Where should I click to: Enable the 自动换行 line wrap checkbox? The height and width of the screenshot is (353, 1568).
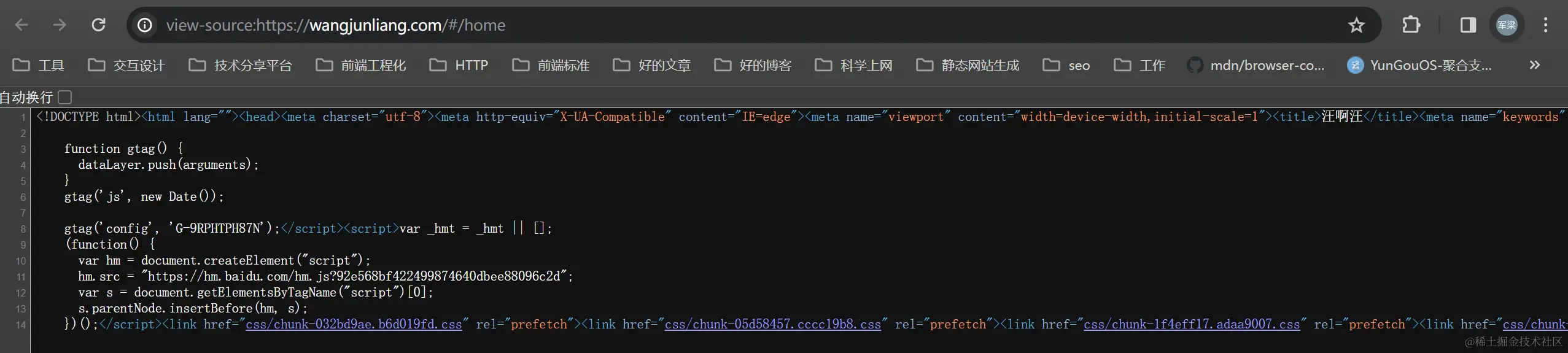[65, 97]
